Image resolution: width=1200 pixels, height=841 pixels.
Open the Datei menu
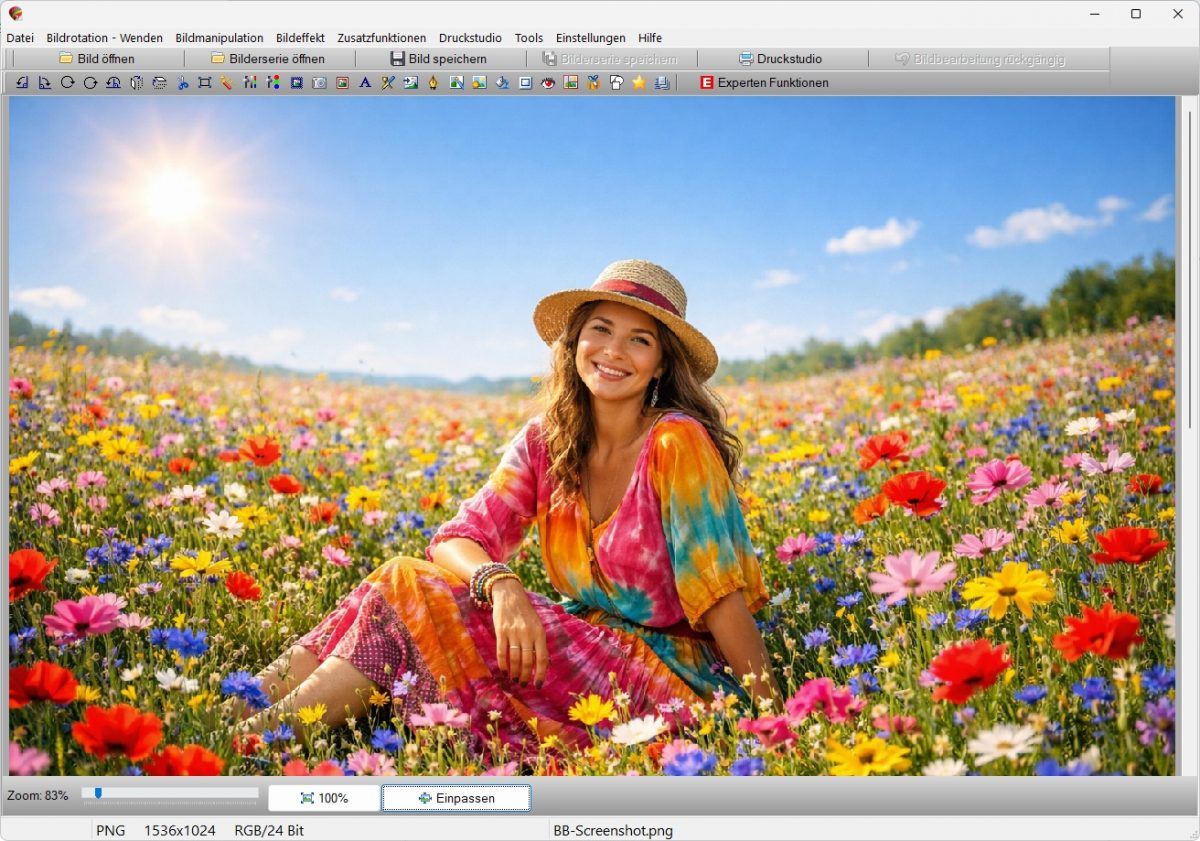20,38
